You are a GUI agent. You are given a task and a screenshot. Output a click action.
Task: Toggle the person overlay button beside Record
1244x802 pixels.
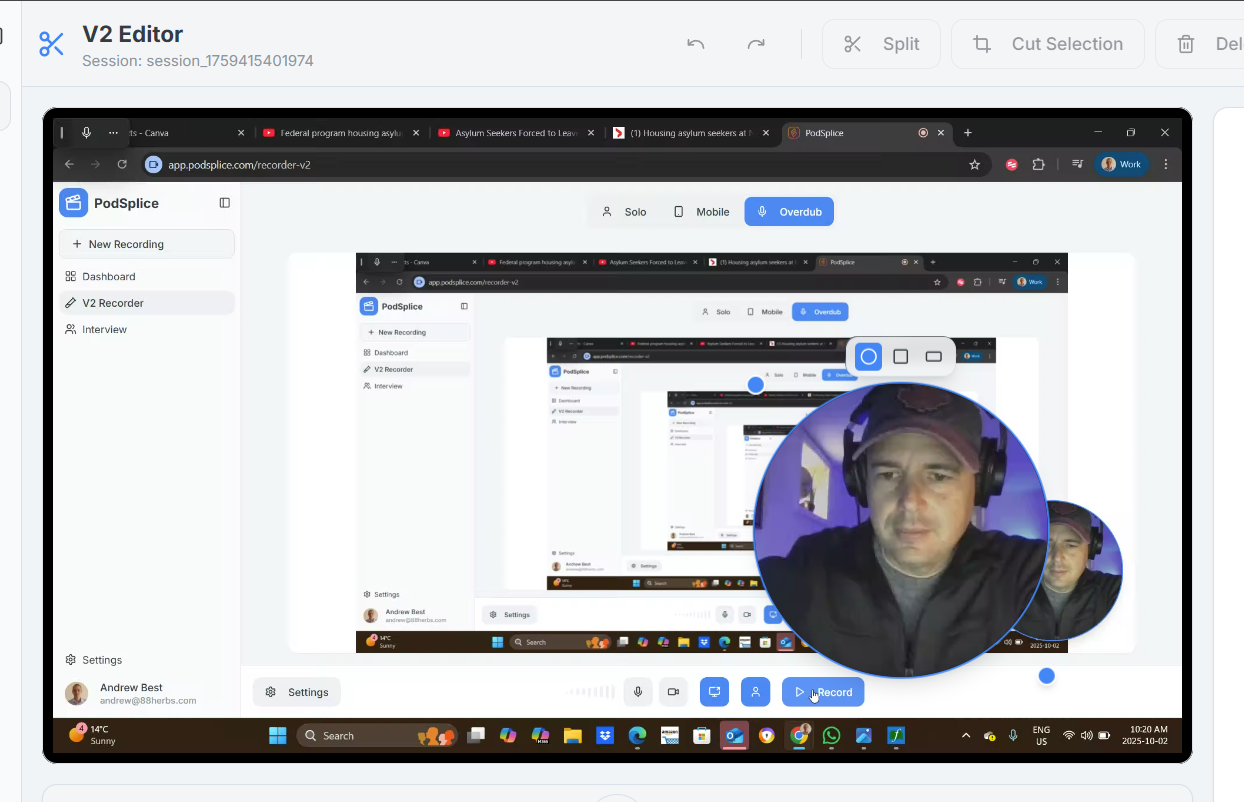[755, 691]
